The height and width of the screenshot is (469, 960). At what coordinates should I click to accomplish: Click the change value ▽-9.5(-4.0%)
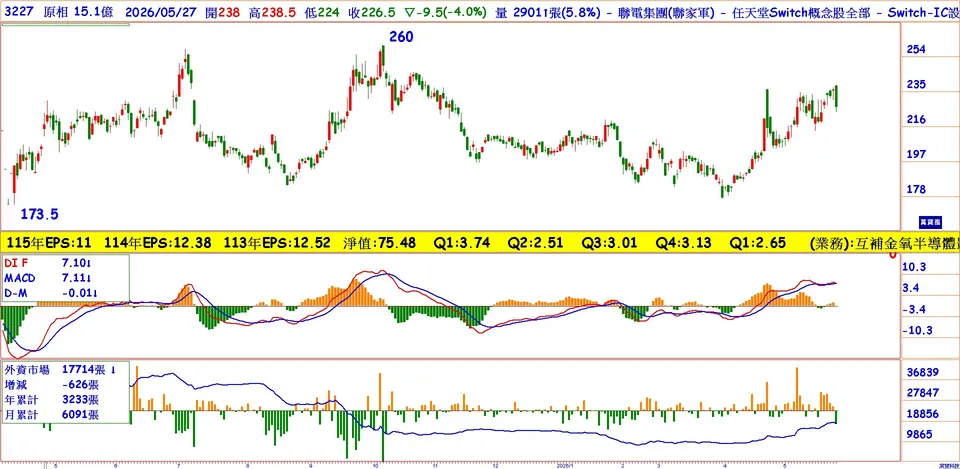coord(446,12)
